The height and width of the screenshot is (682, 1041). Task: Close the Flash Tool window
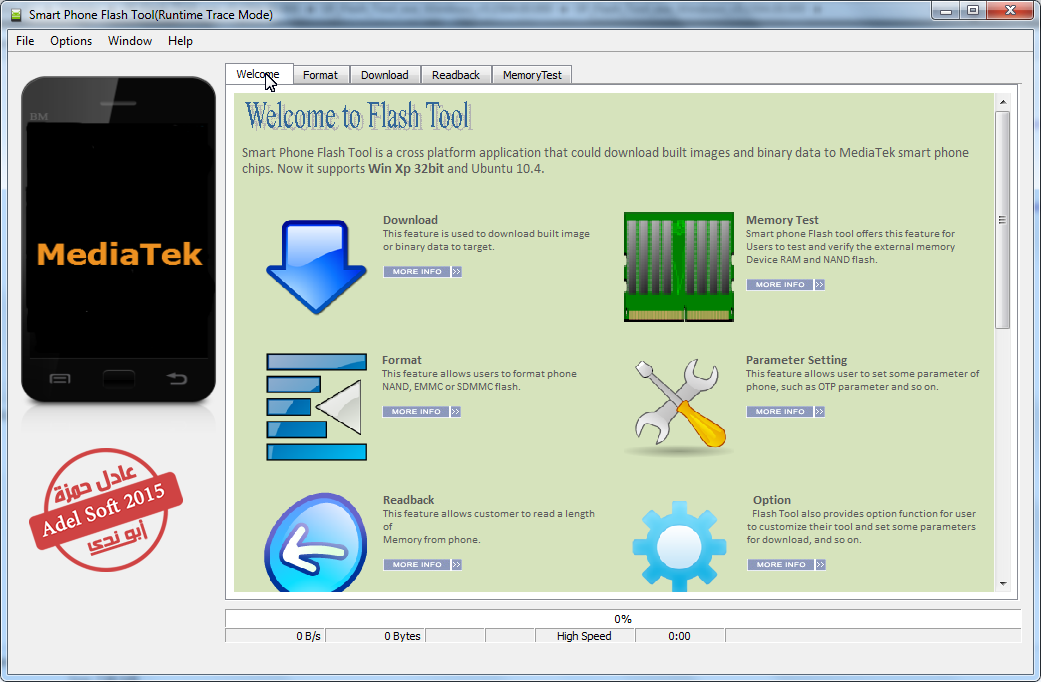click(x=1011, y=11)
